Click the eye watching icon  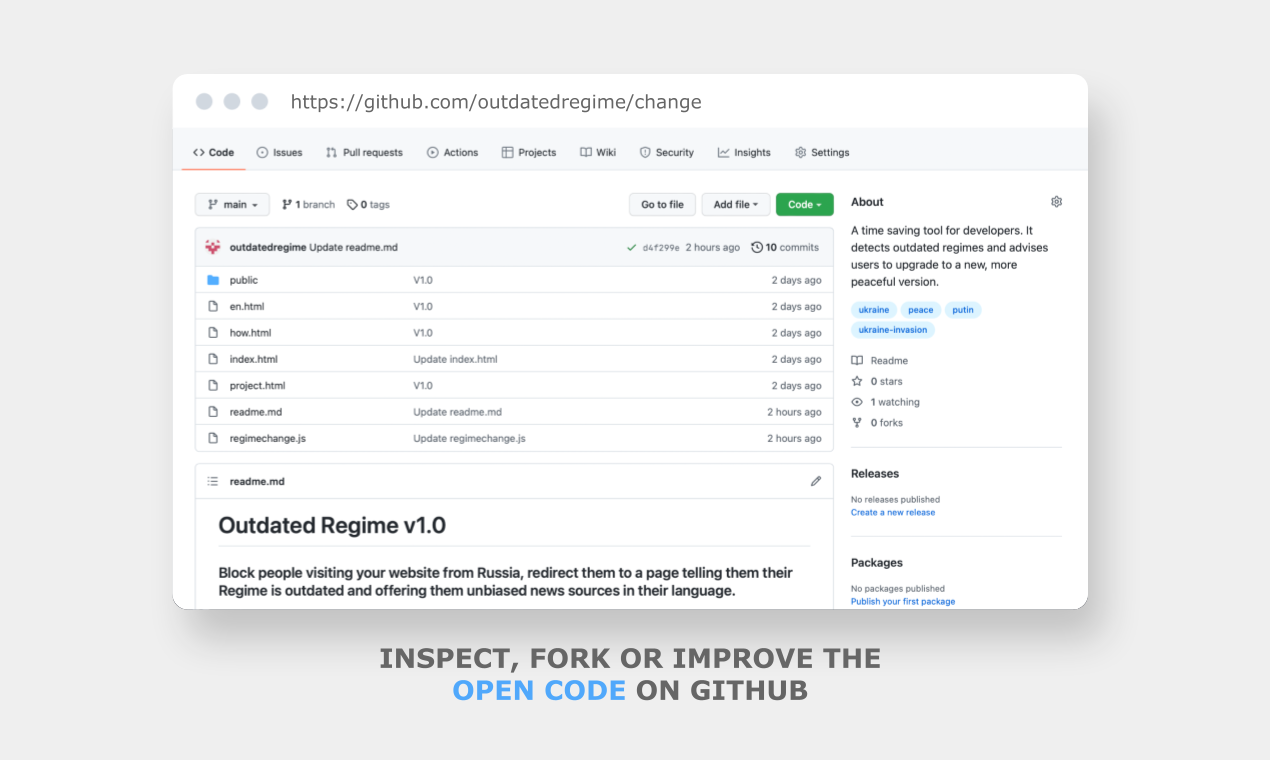pyautogui.click(x=857, y=402)
